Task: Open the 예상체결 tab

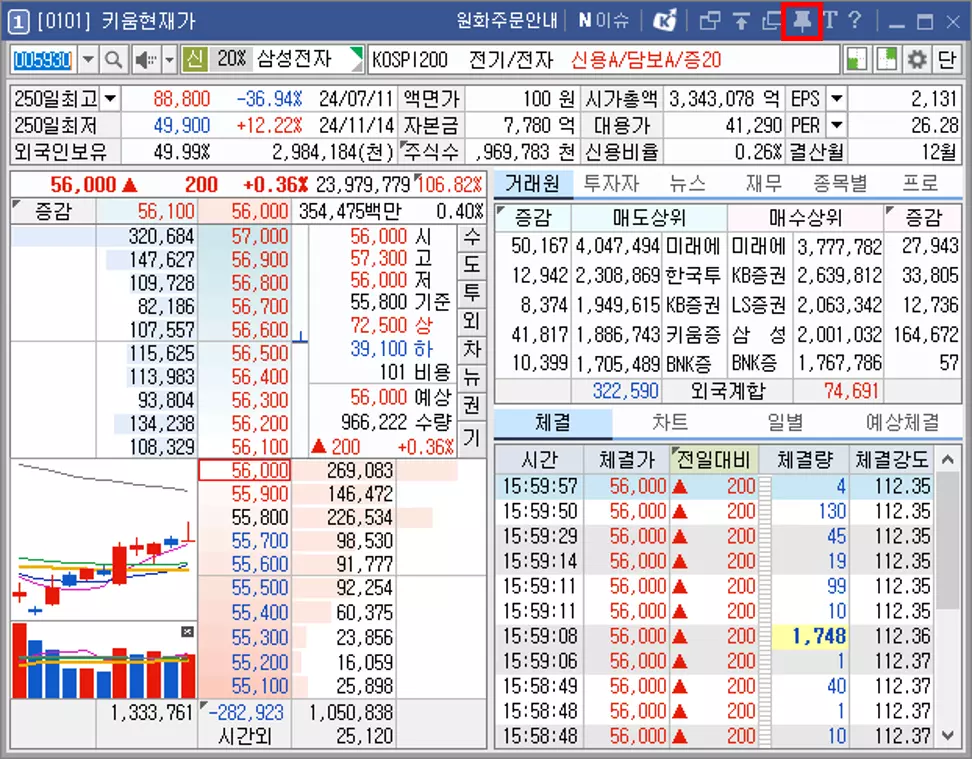Action: (x=902, y=423)
